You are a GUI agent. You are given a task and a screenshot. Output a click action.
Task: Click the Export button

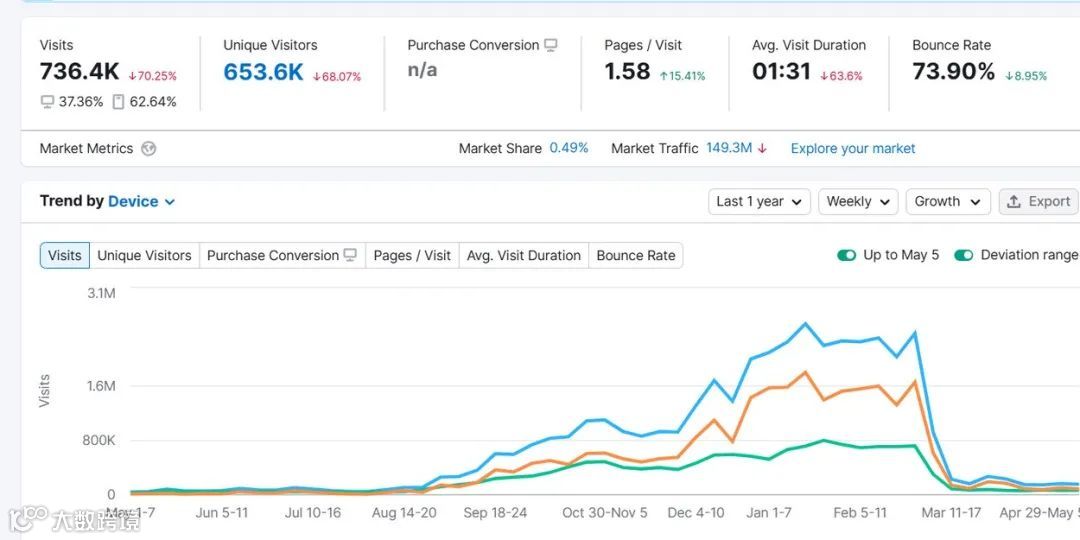pos(1039,202)
